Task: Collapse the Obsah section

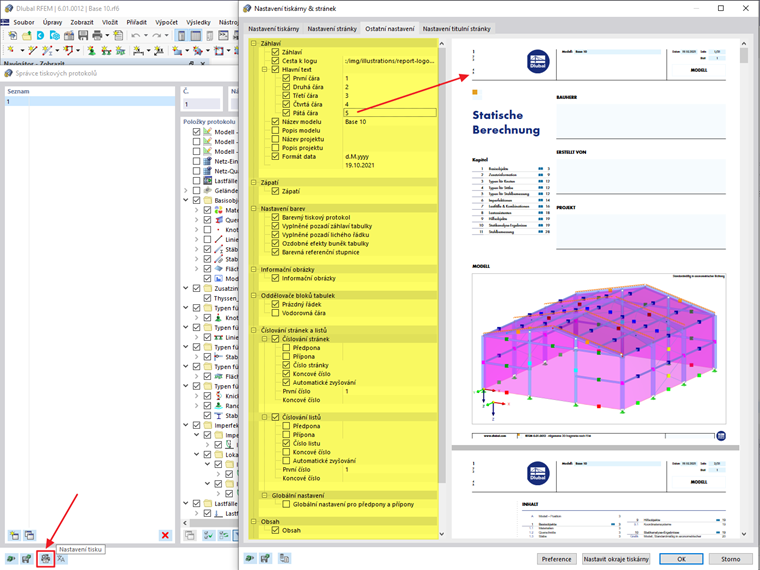Action: tap(253, 522)
